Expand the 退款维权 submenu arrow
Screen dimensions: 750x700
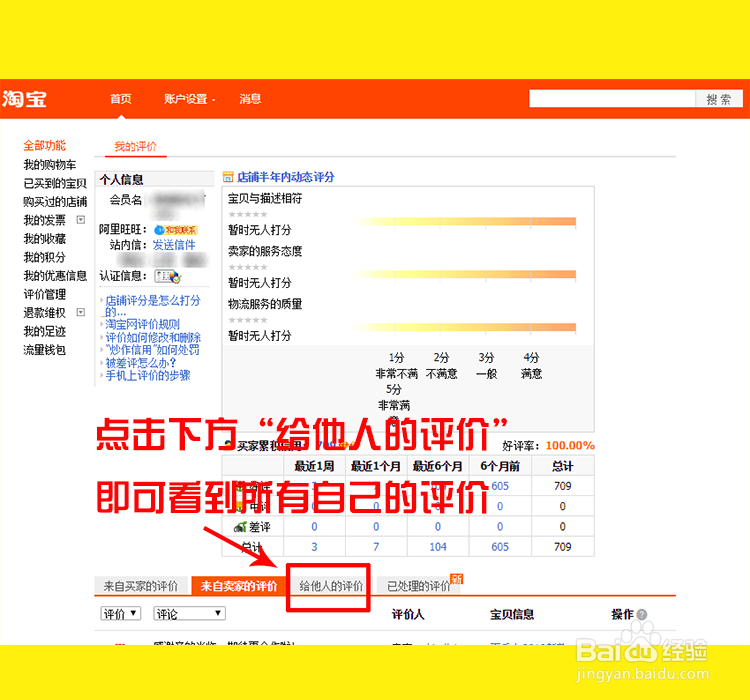(x=81, y=312)
